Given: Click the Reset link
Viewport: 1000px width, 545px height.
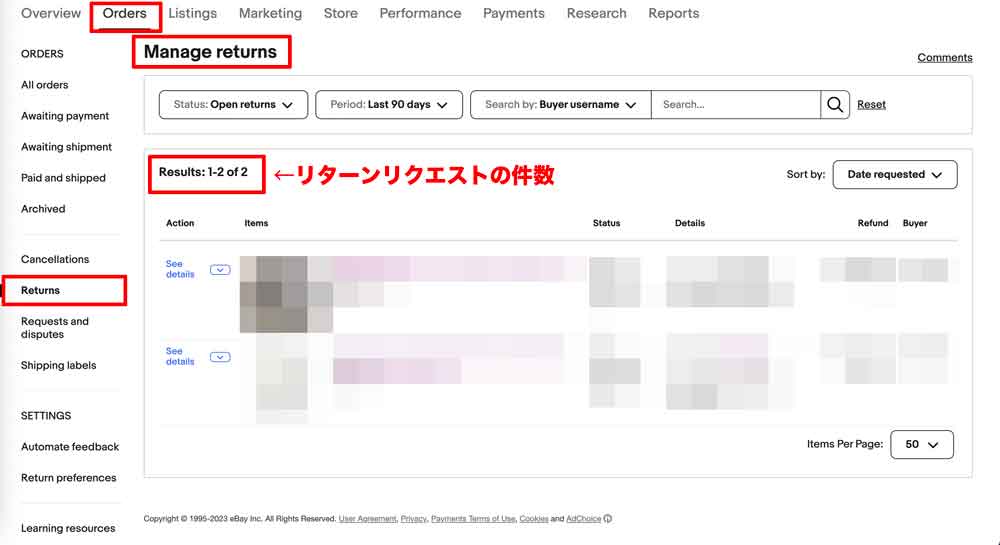Looking at the screenshot, I should click(x=871, y=105).
